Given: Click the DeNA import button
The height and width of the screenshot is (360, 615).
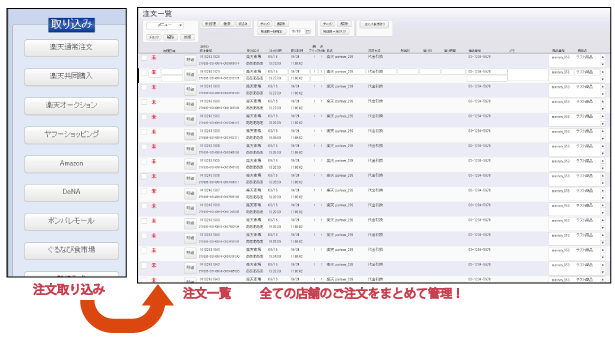Looking at the screenshot, I should pos(71,192).
